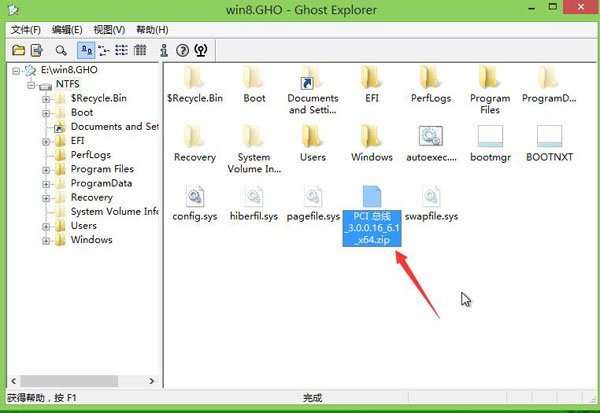600x413 pixels.
Task: Collapse the E:\win8.GHO root node
Action: click(16, 71)
